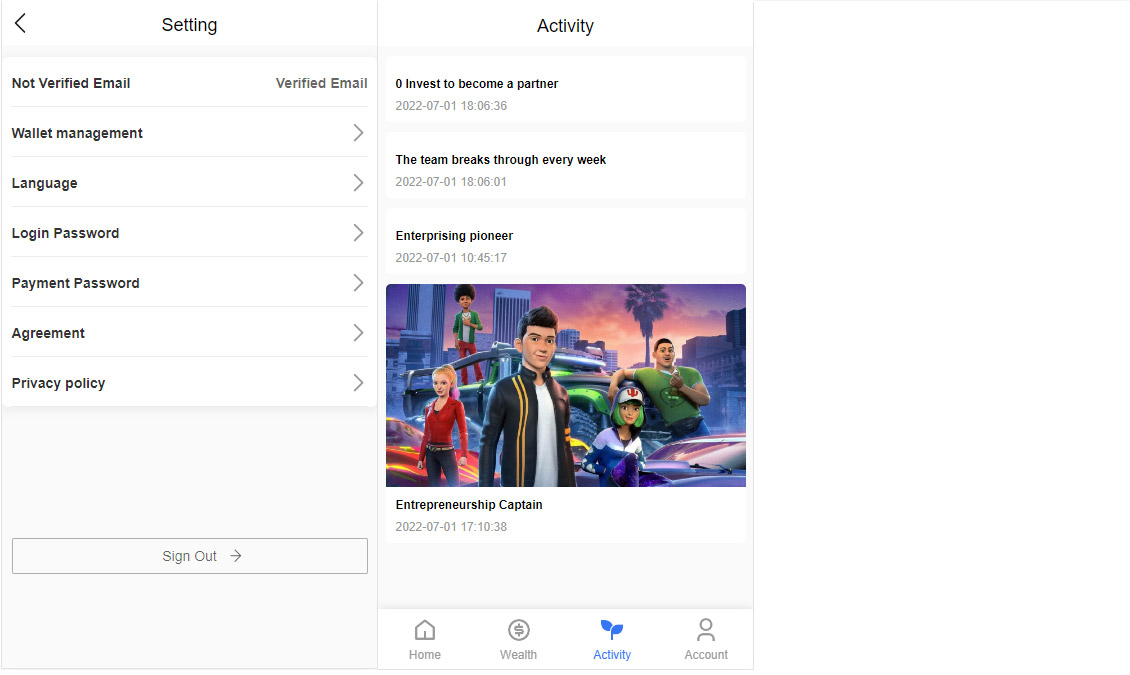
Task: Select the Wealth coin icon
Action: 518,630
